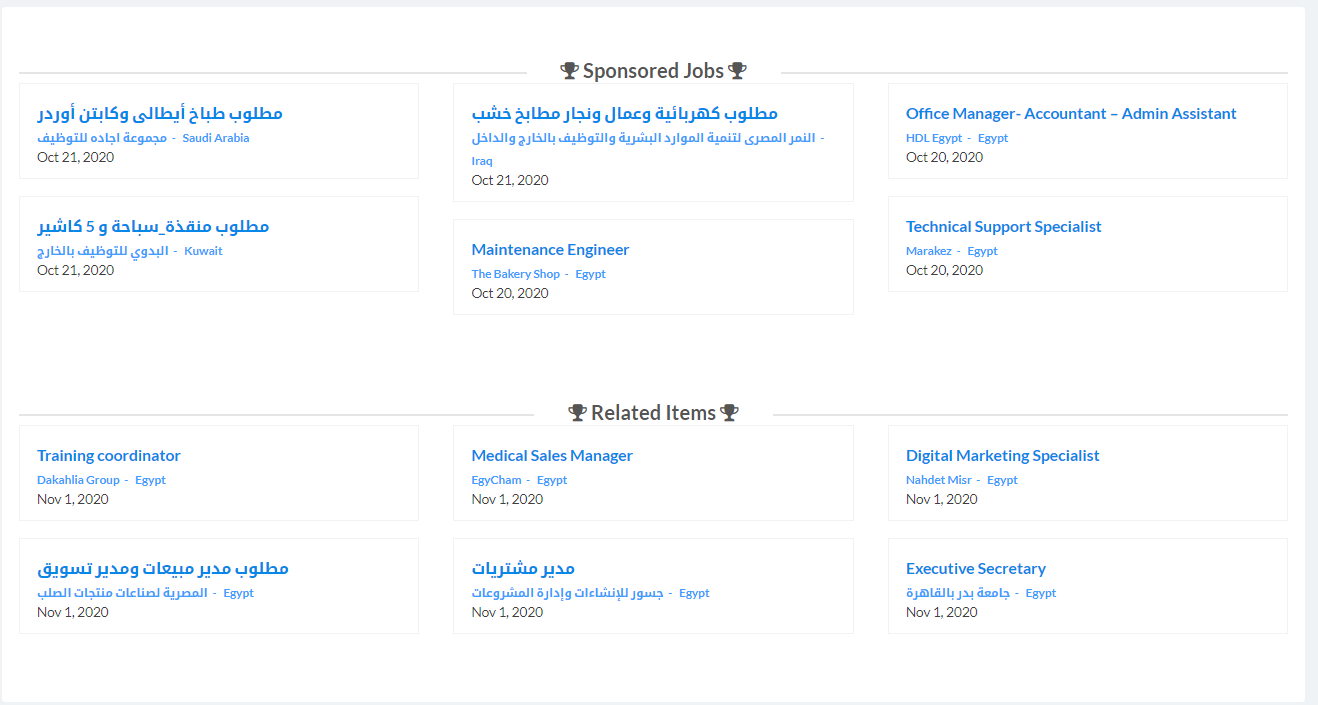The height and width of the screenshot is (705, 1318).
Task: Open the Digital Marketing Specialist job
Action: [x=1002, y=456]
